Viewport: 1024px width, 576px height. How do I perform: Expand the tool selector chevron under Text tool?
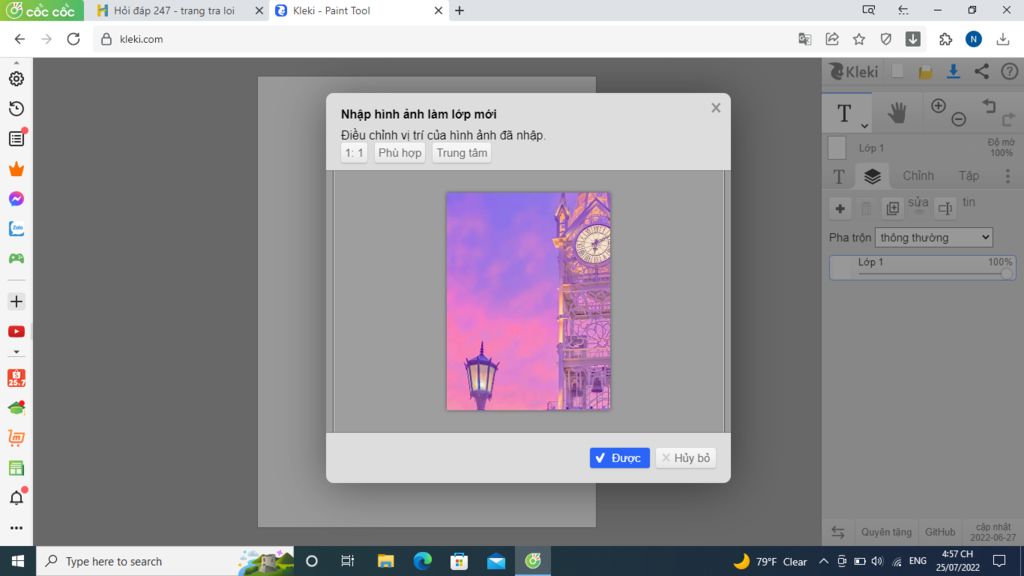864,125
